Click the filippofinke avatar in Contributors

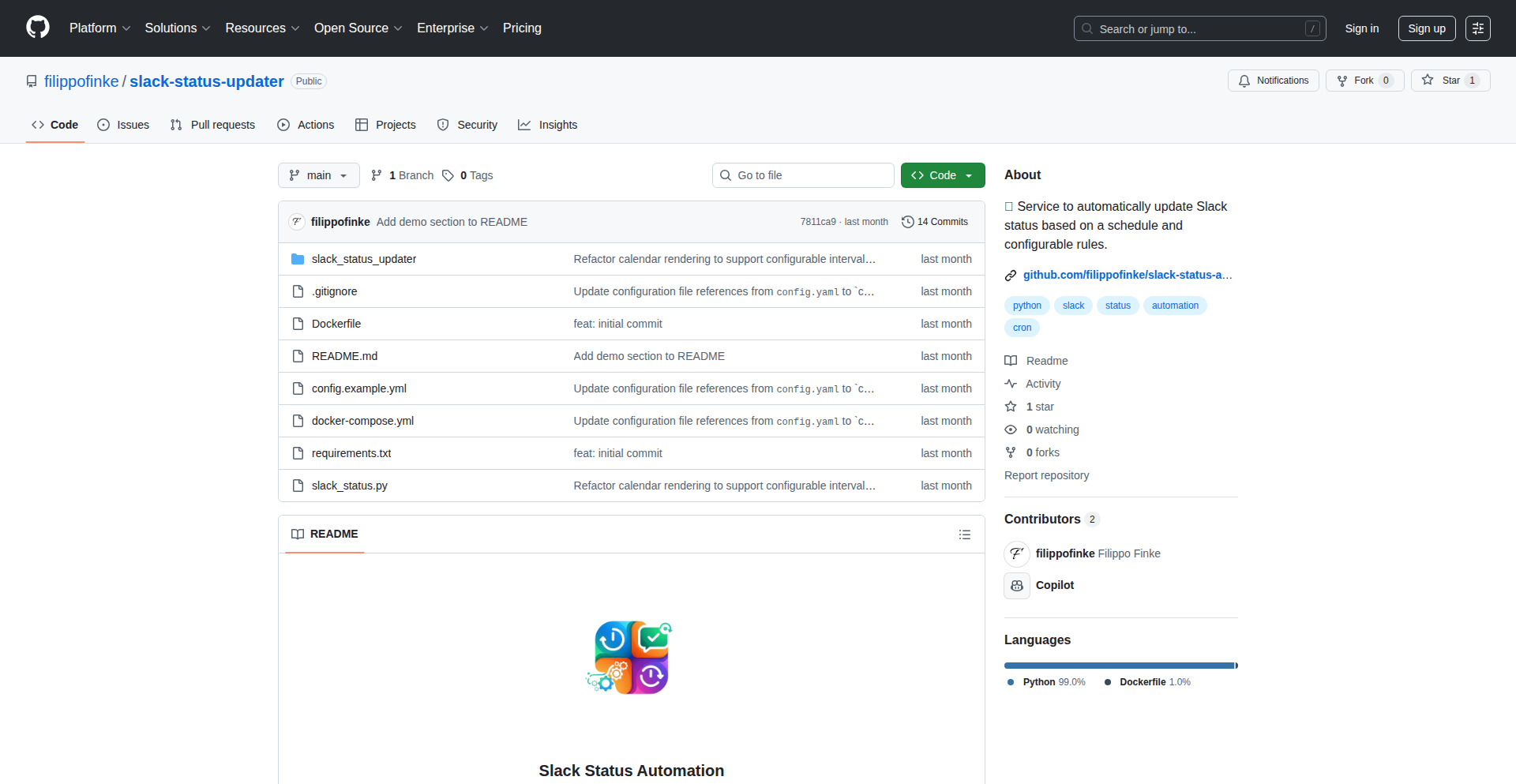pos(1017,554)
